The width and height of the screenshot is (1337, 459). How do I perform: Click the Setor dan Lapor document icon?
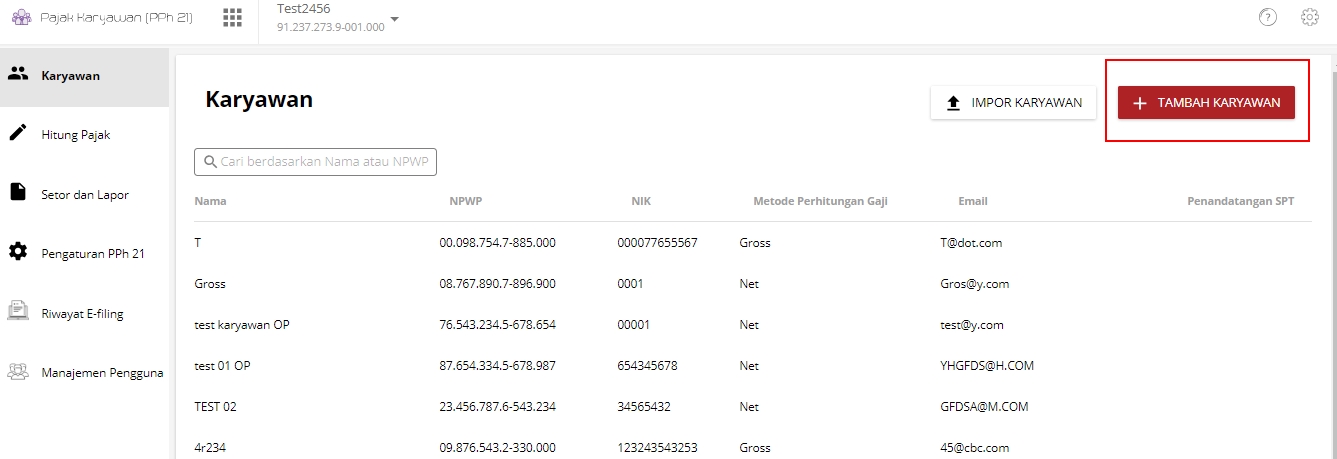17,192
